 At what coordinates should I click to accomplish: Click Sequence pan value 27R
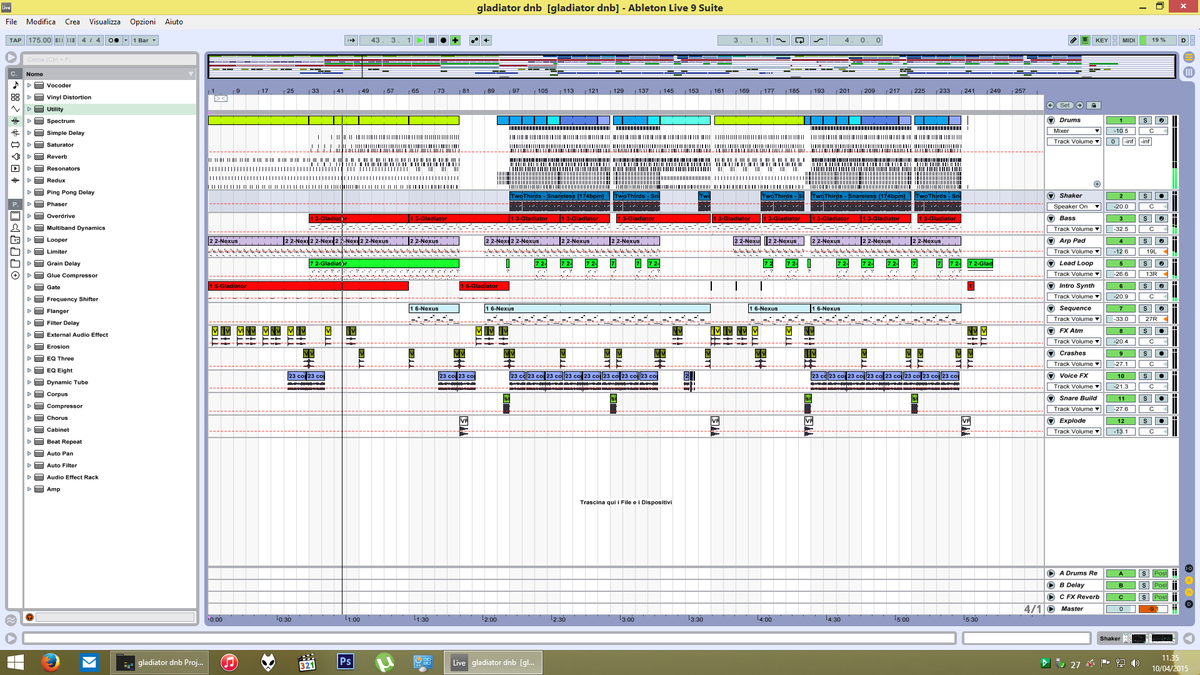(1152, 319)
